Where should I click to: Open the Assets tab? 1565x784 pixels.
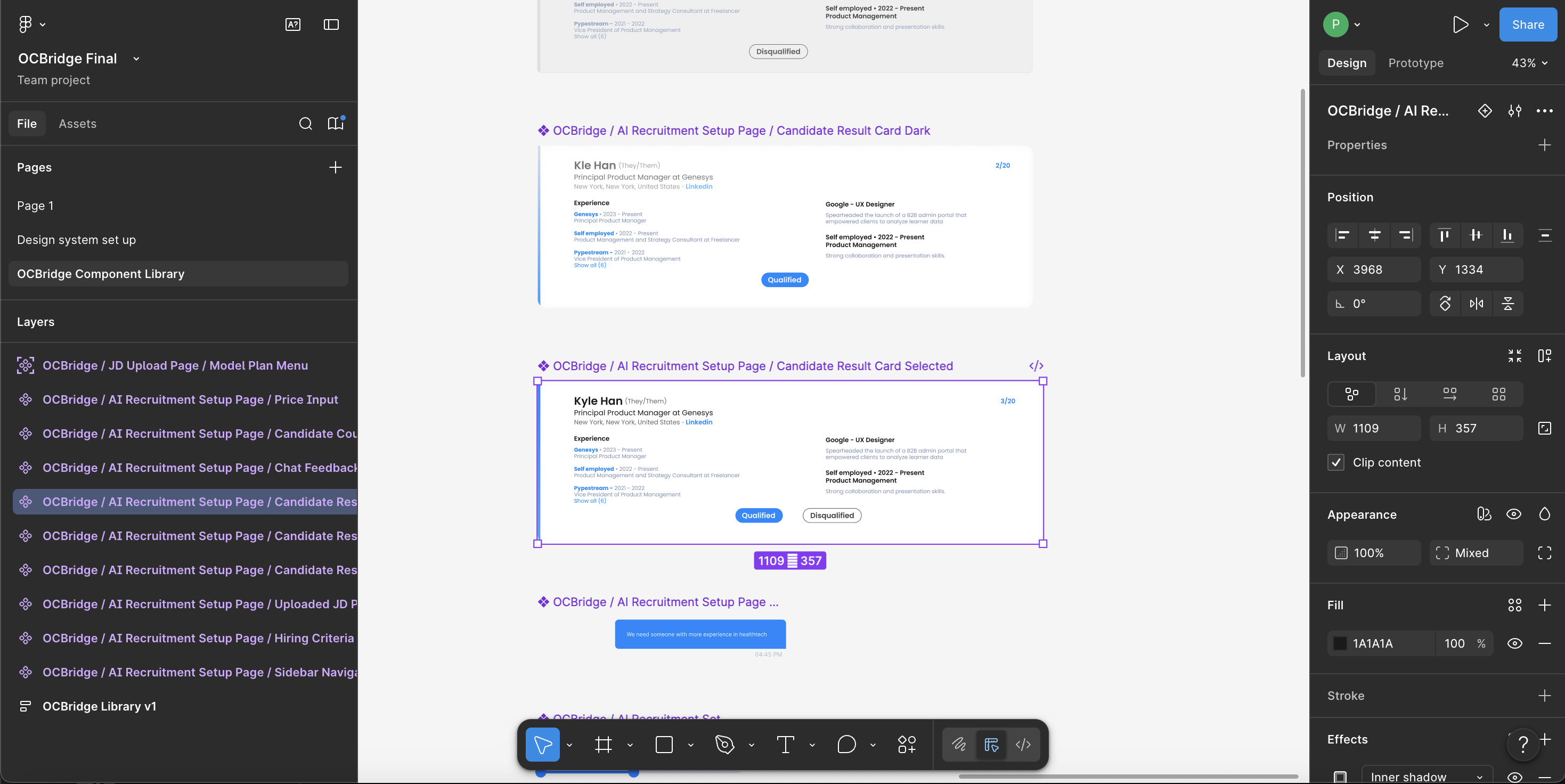[x=78, y=124]
